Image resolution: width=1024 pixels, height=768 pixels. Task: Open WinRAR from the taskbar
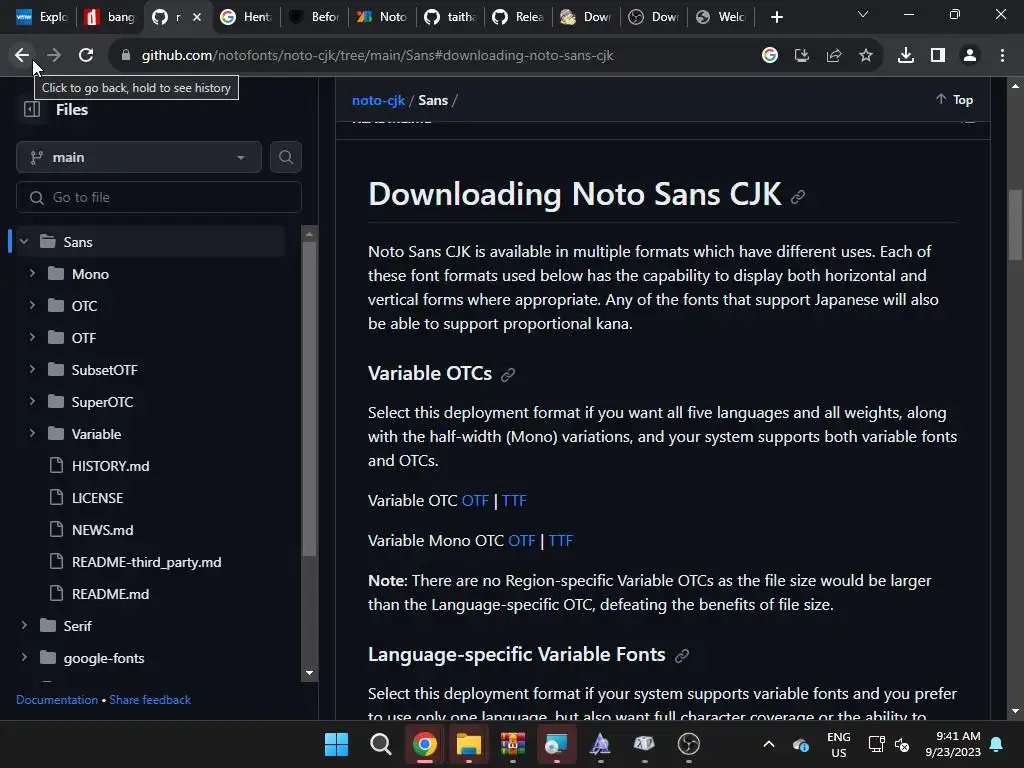tap(513, 744)
